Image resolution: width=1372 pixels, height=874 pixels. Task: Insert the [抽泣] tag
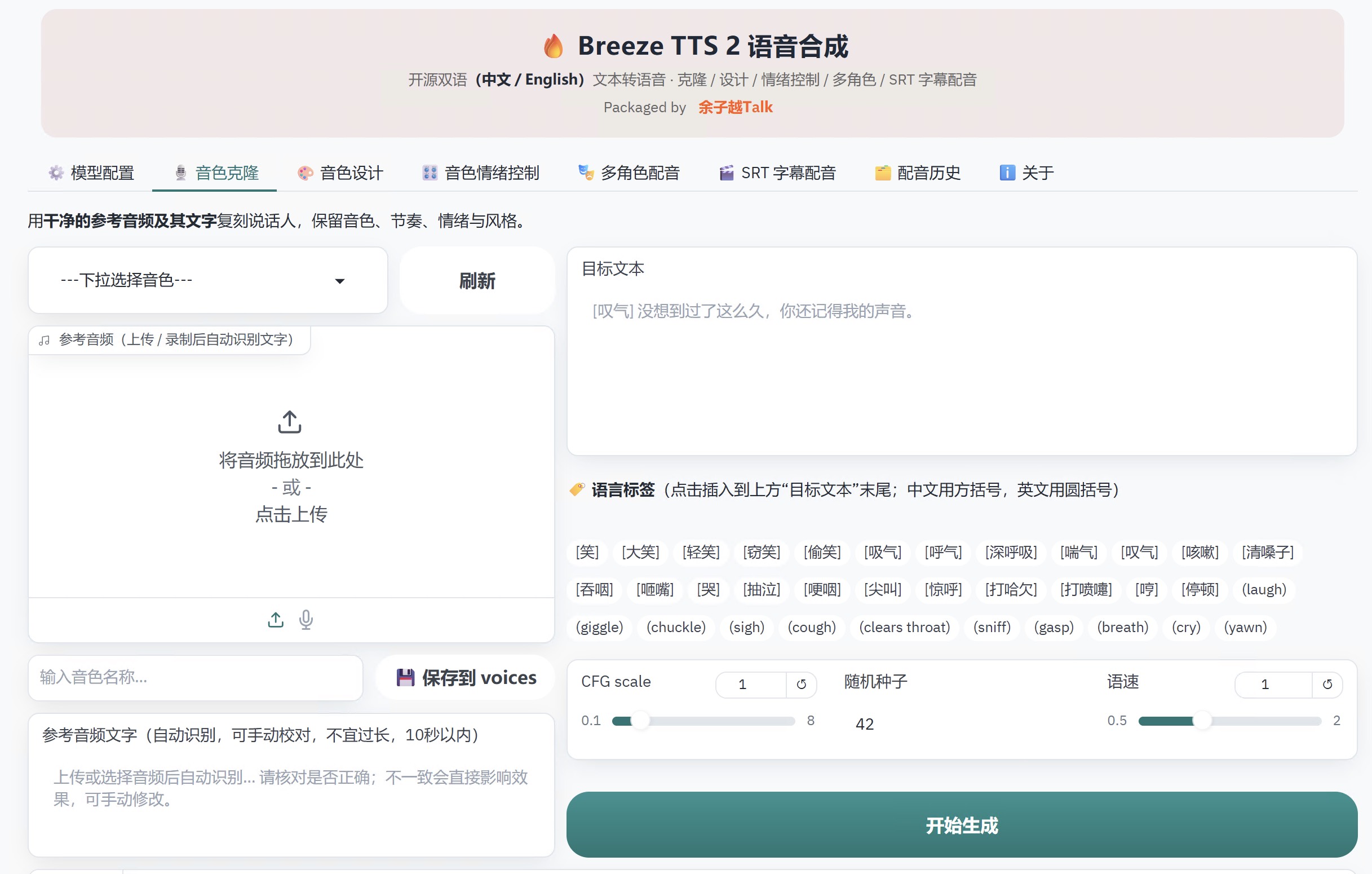761,589
